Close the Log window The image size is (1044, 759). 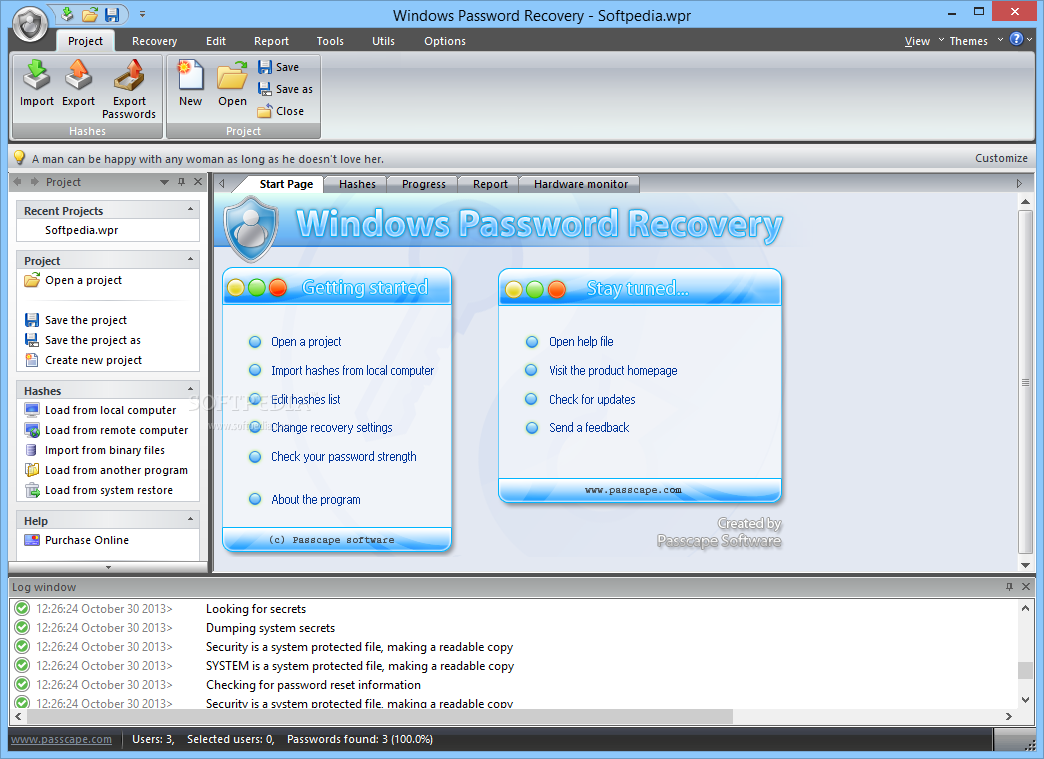click(1026, 587)
